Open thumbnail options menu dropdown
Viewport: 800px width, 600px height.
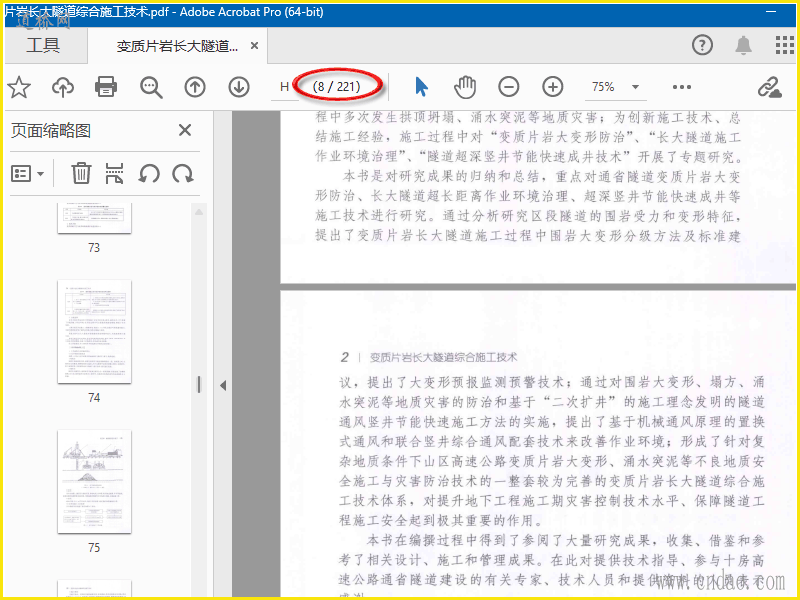coord(28,174)
